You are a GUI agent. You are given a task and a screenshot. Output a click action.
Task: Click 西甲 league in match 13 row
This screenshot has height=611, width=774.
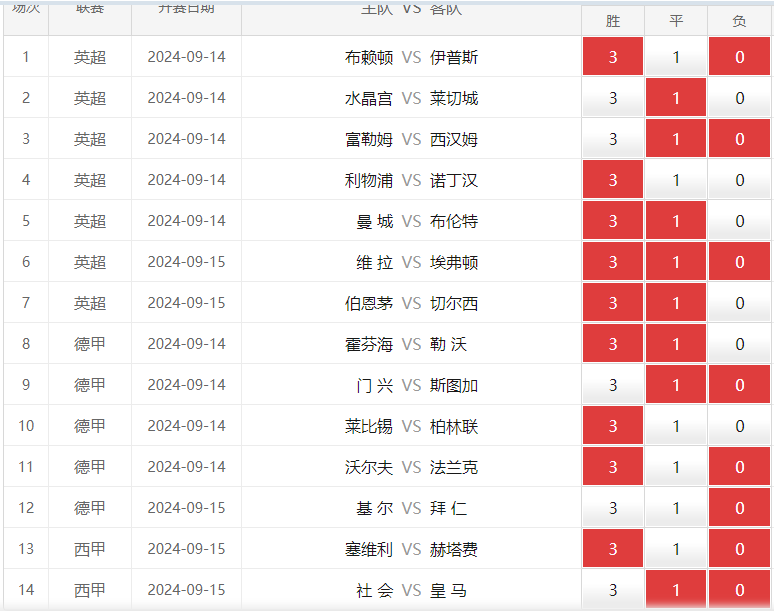point(90,548)
